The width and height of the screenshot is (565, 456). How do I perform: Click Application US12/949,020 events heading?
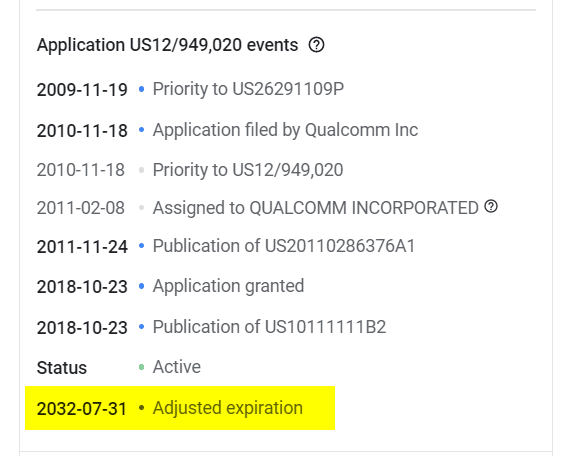(168, 45)
